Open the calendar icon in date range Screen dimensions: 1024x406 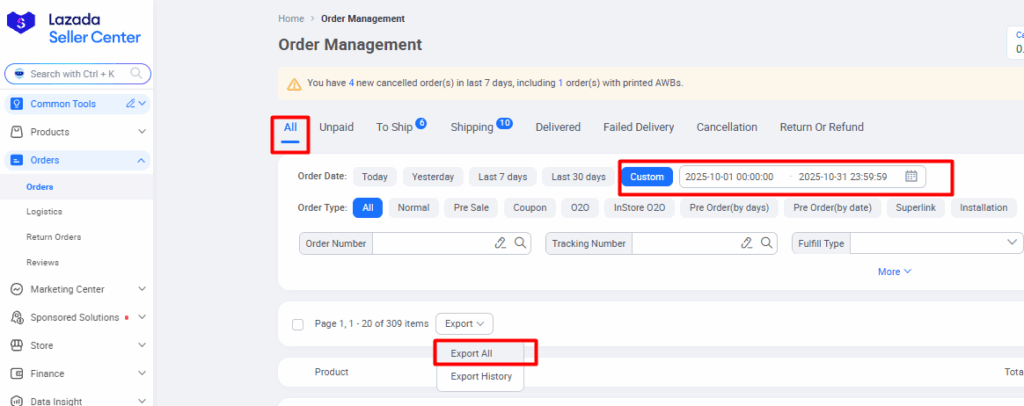[912, 176]
